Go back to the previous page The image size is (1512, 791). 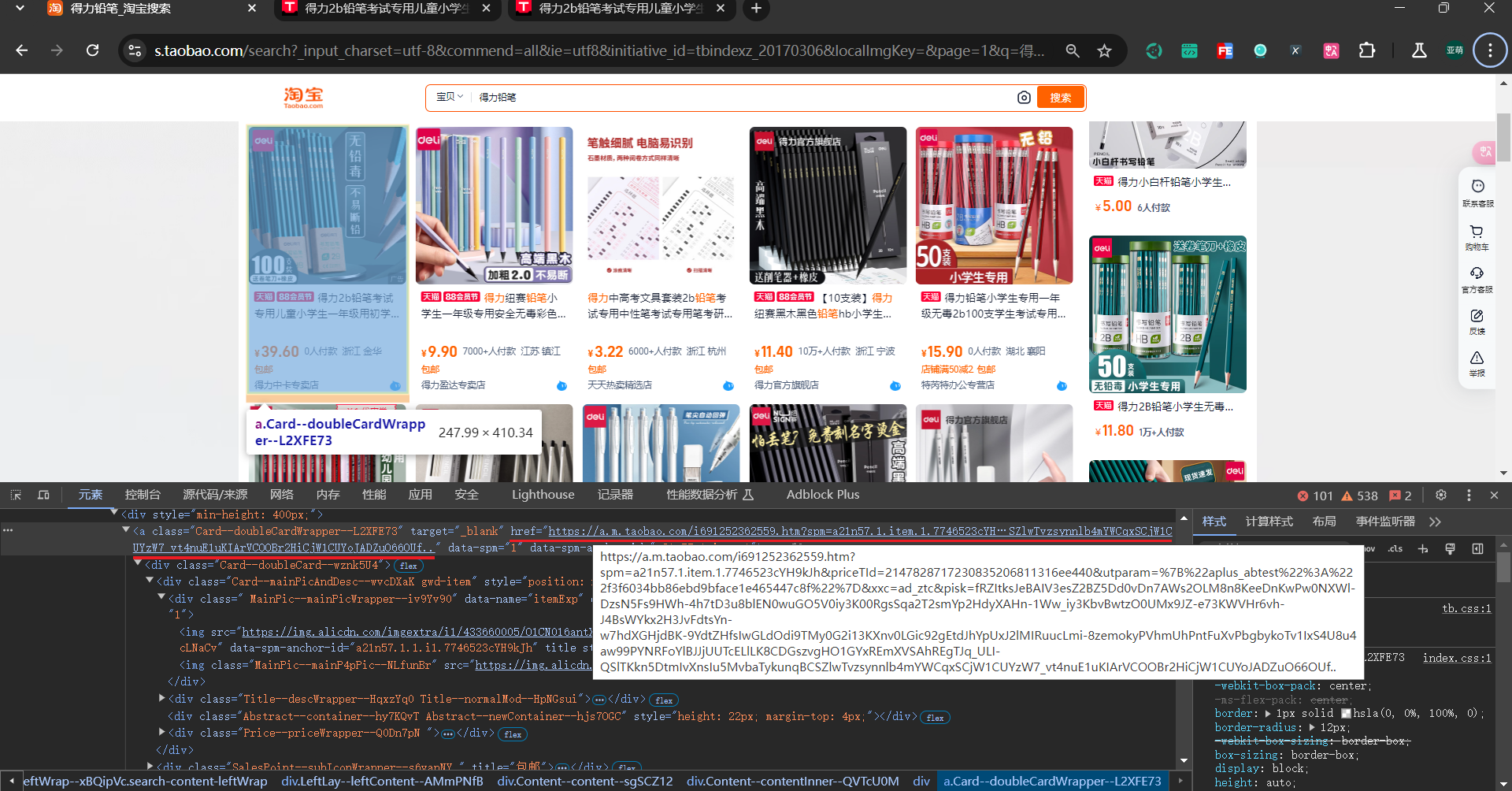pos(22,50)
